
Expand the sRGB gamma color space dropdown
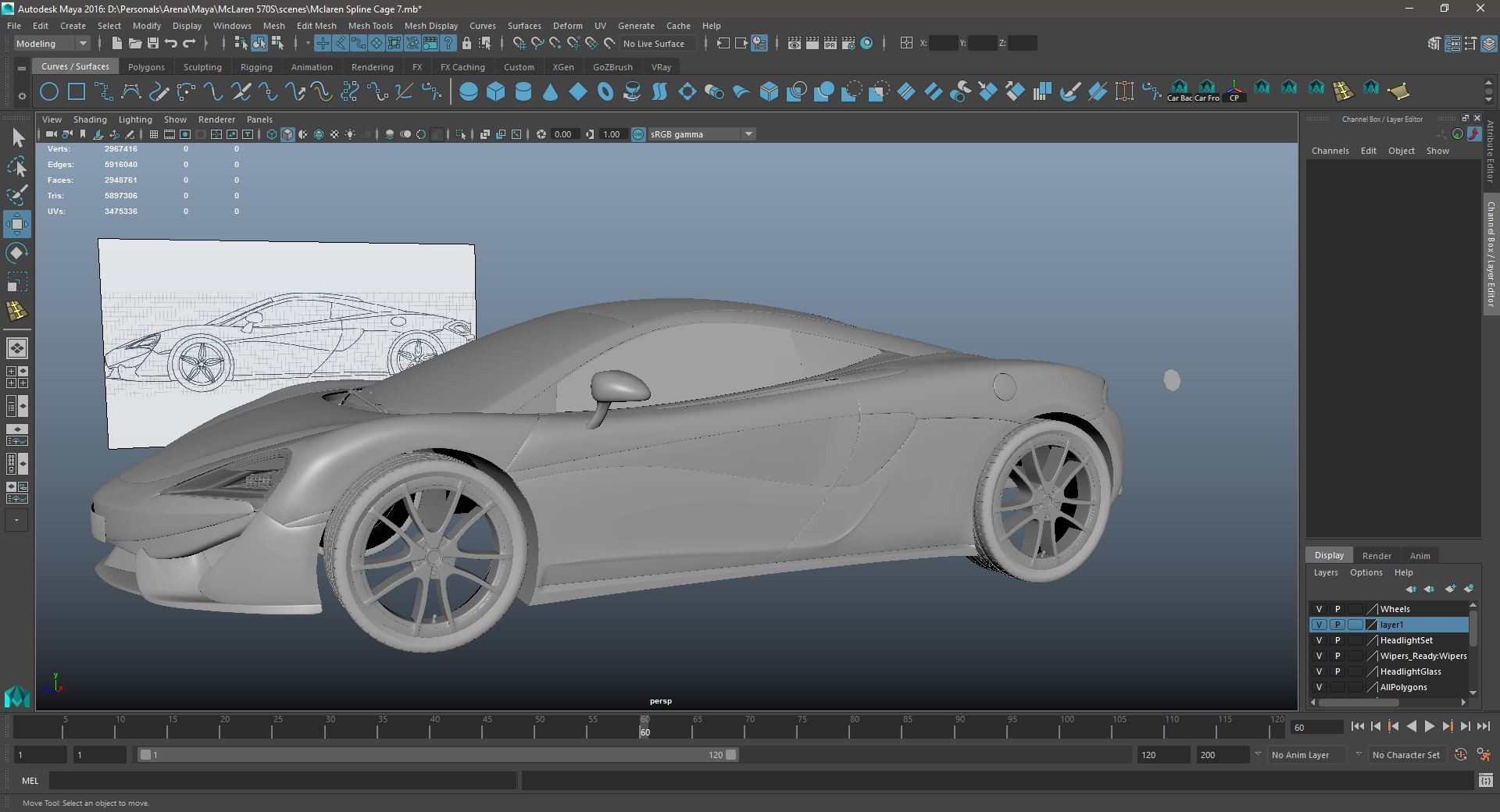tap(748, 134)
